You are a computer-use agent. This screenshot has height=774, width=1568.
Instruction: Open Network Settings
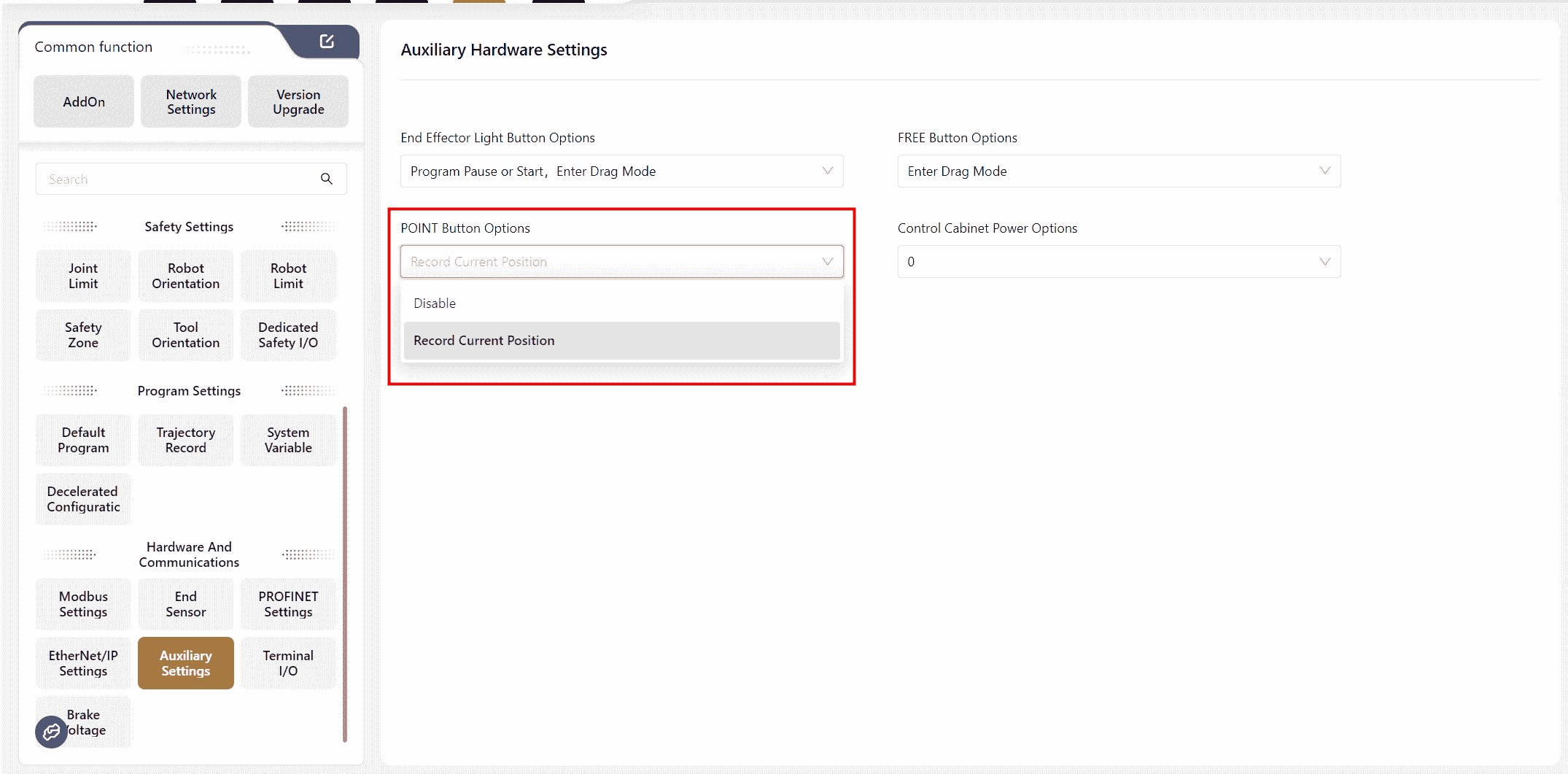pos(191,102)
